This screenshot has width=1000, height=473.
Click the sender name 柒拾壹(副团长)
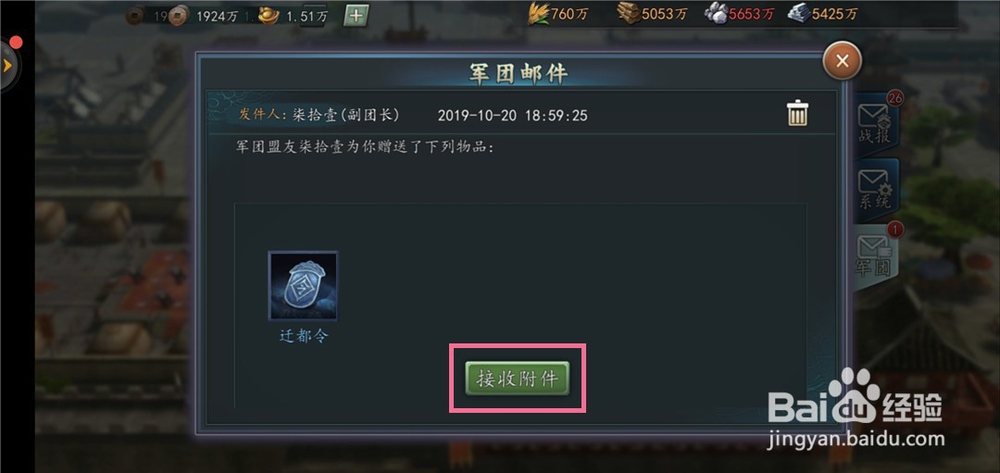point(346,115)
